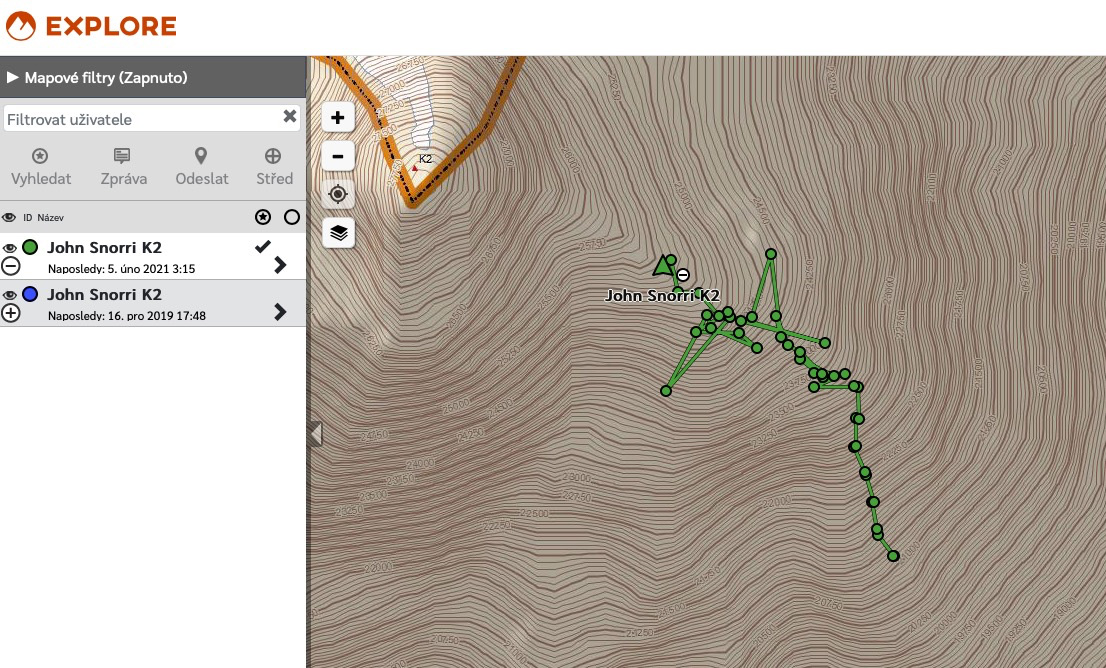Click the Střed center button

pos(274,167)
